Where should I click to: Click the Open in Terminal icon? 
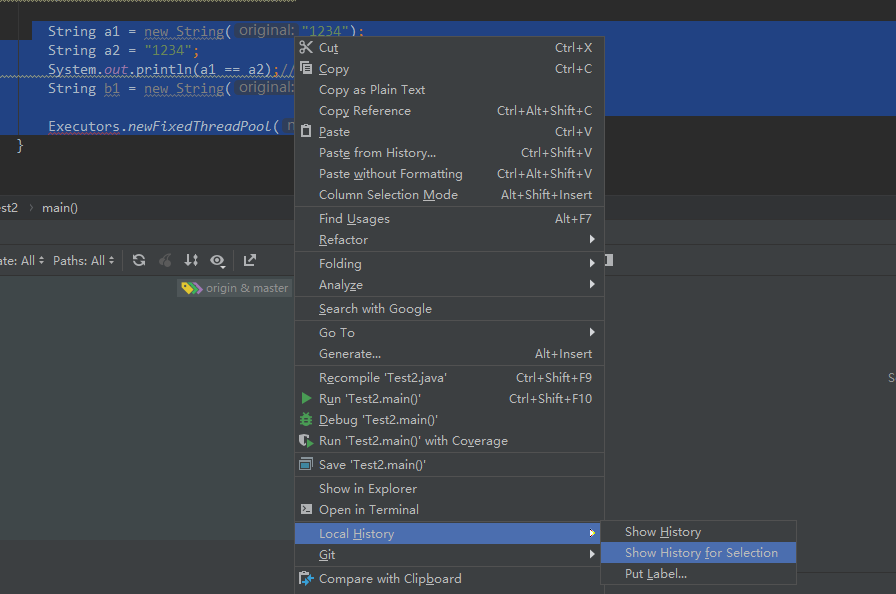click(x=306, y=509)
